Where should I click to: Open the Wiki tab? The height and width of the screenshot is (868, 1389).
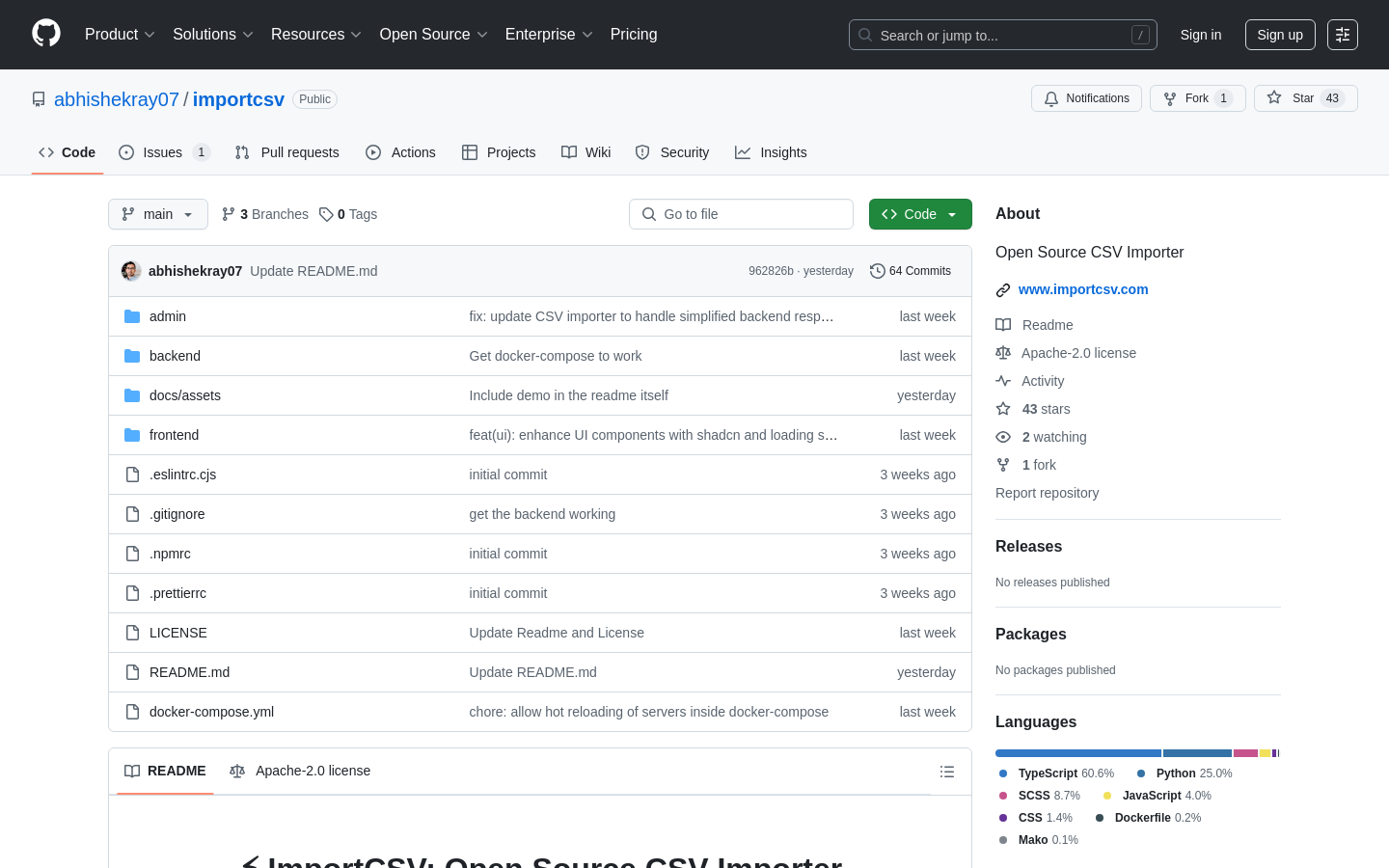pos(586,152)
